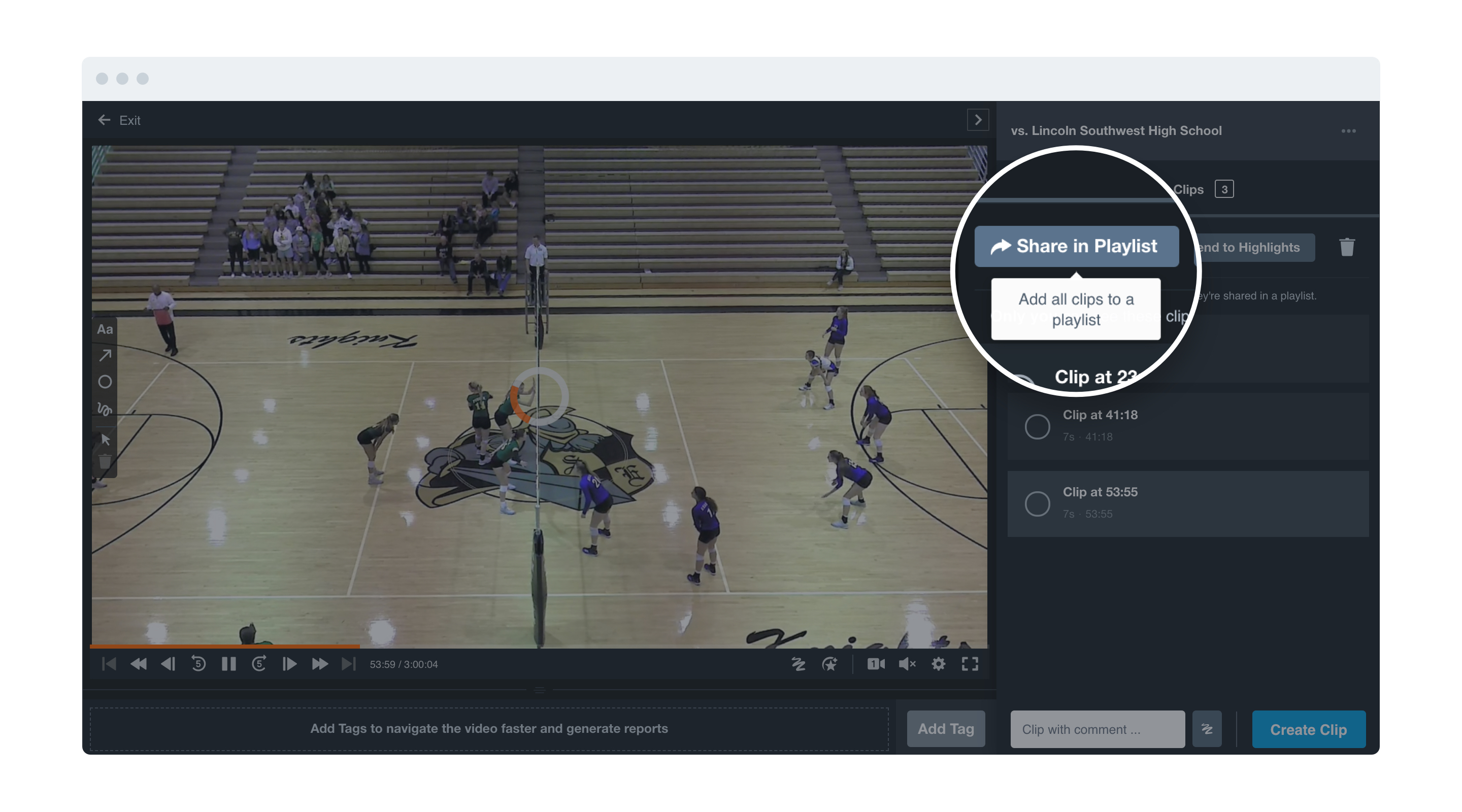Image resolution: width=1462 pixels, height=812 pixels.
Task: Open the Clip at 41:18 entry
Action: pos(1188,426)
